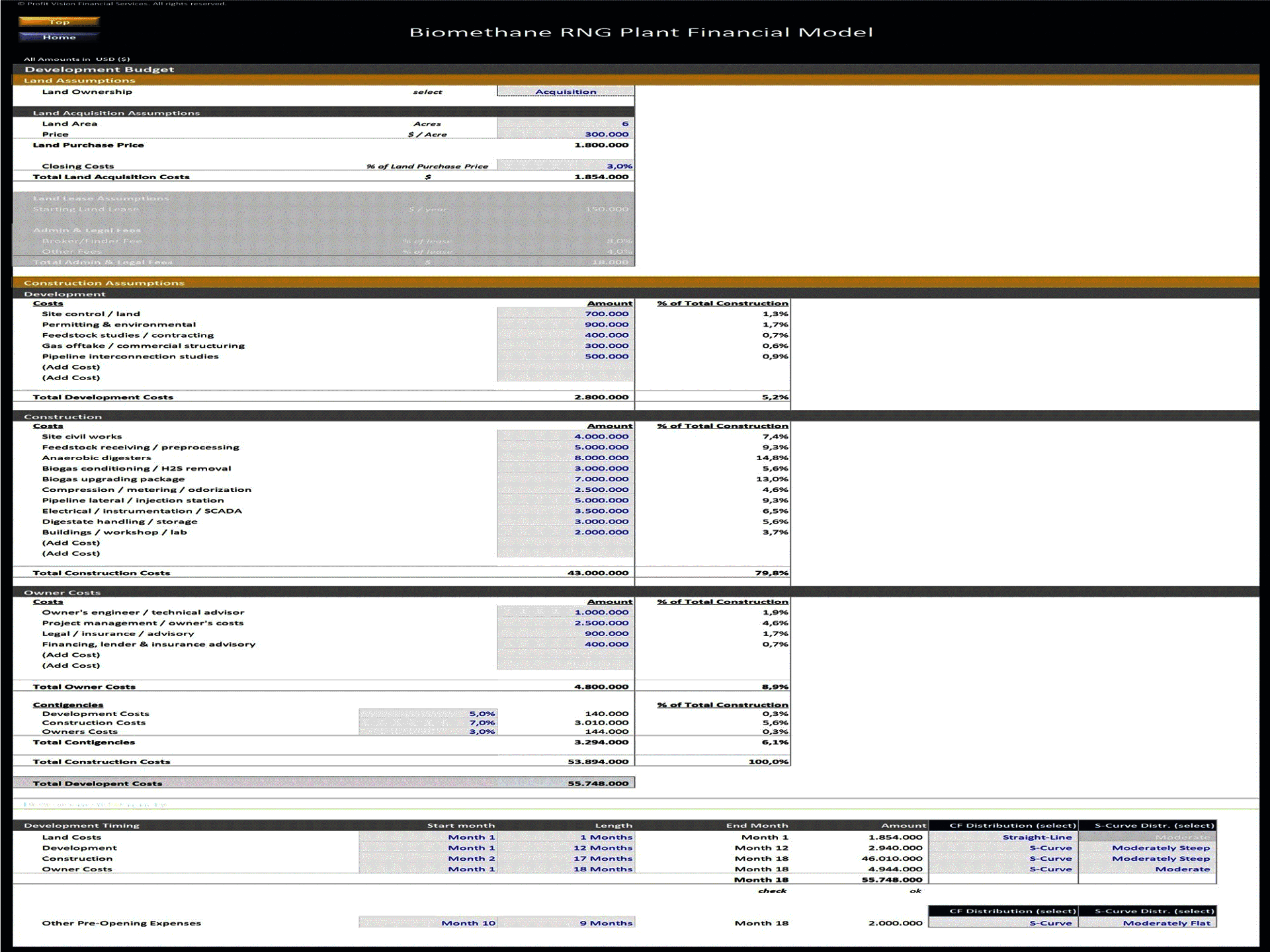Select the Biogas upgrading package amount

coord(566,479)
